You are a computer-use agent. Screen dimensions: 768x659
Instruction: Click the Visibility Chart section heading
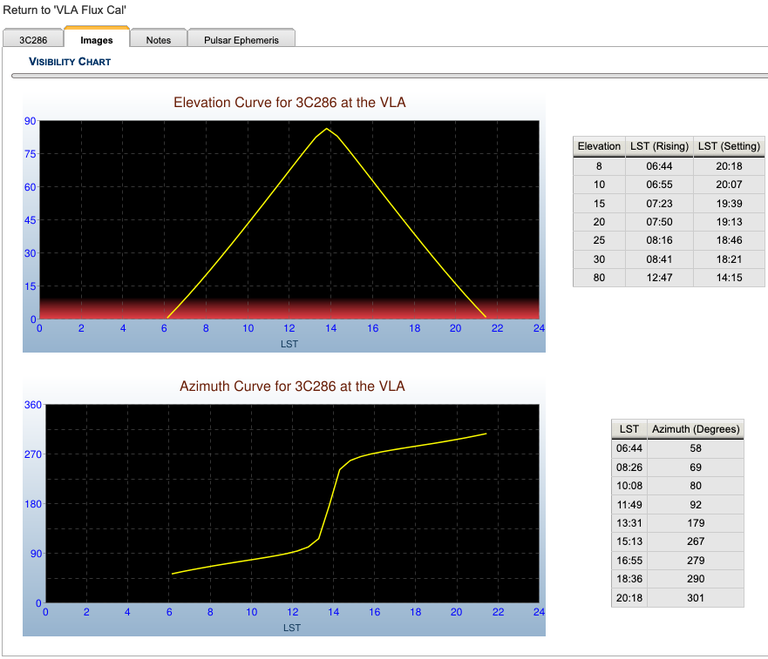click(x=69, y=62)
